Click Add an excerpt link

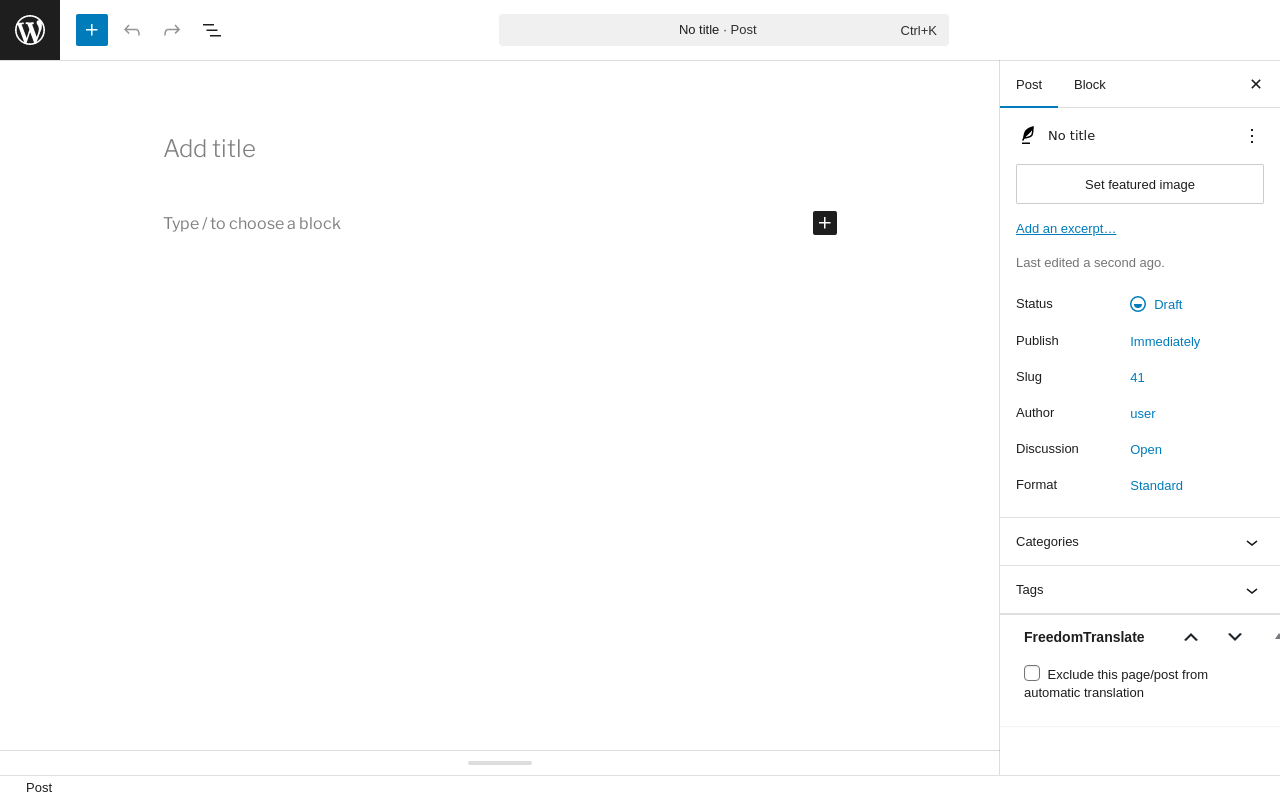[1066, 229]
